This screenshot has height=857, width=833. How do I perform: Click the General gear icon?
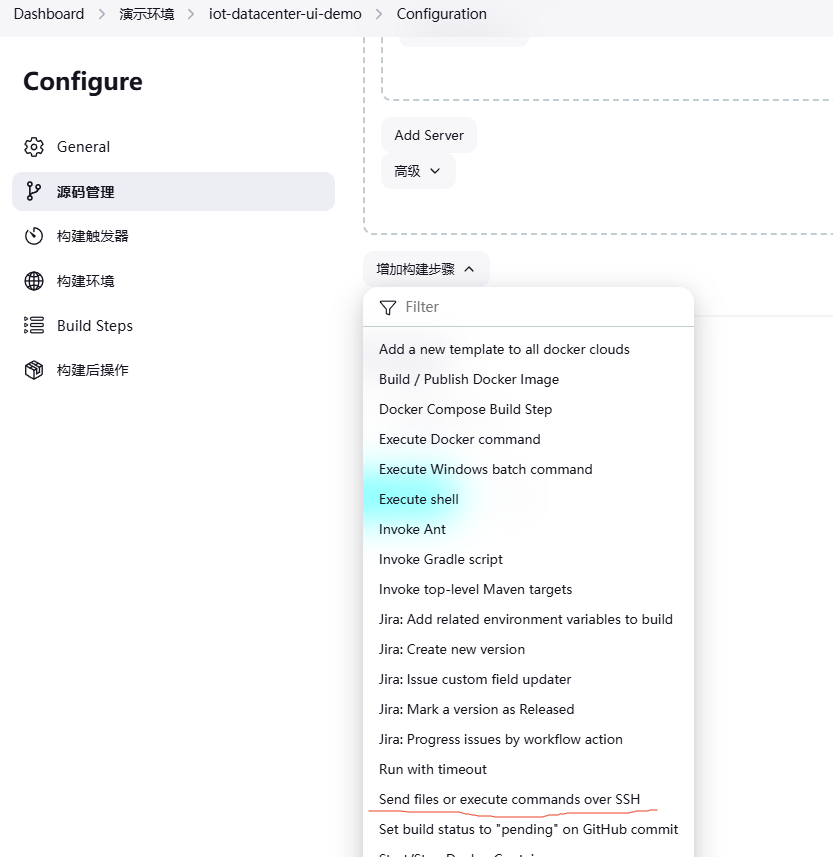34,147
